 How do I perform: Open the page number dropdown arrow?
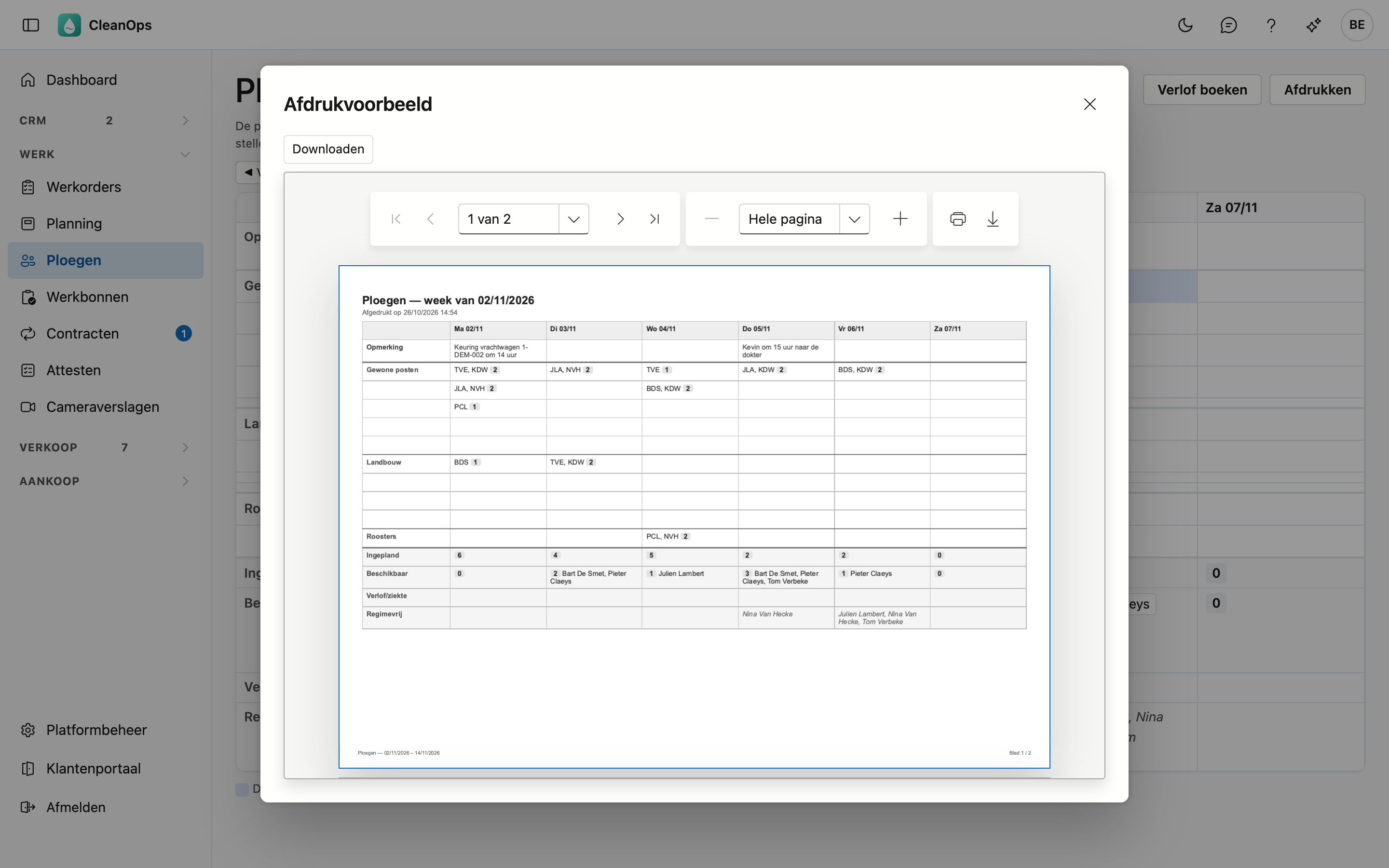[x=574, y=219]
